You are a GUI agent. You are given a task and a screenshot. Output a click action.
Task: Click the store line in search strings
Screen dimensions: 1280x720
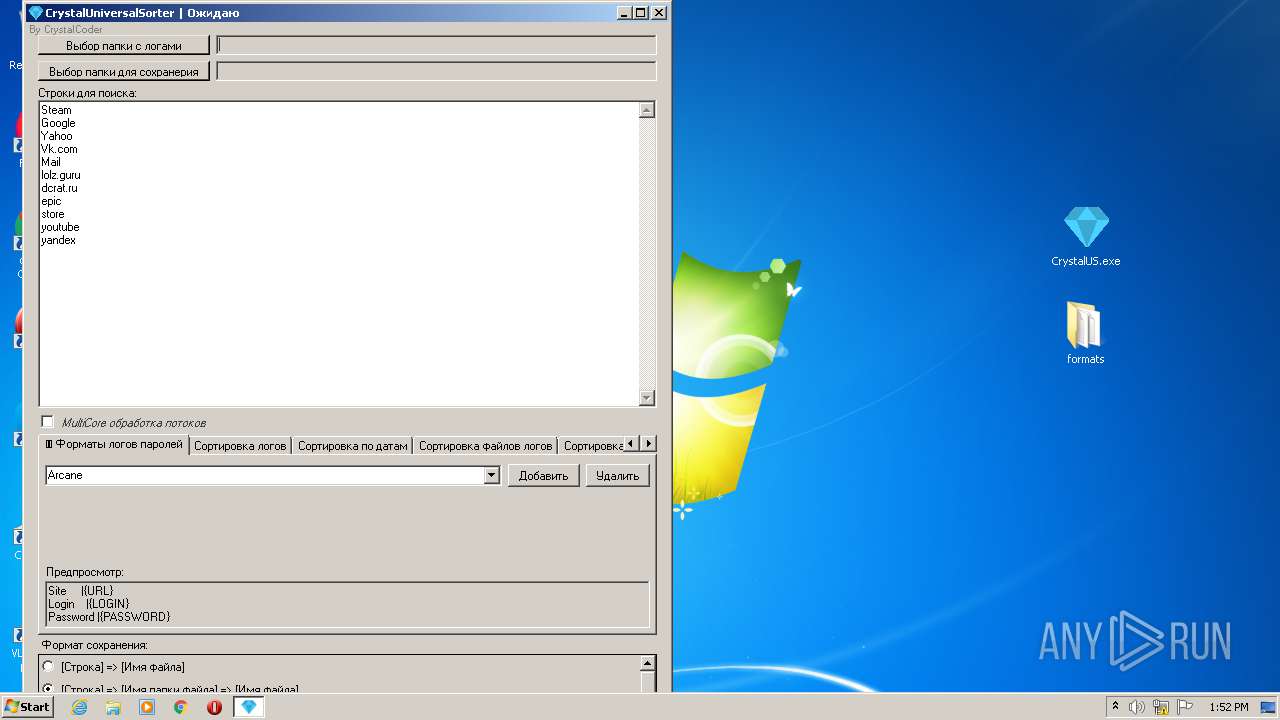pyautogui.click(x=53, y=214)
